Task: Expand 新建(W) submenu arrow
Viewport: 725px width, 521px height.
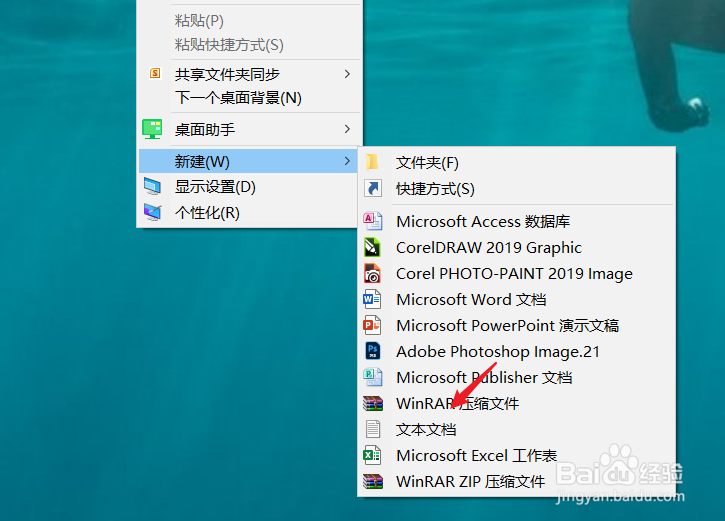Action: (x=347, y=161)
